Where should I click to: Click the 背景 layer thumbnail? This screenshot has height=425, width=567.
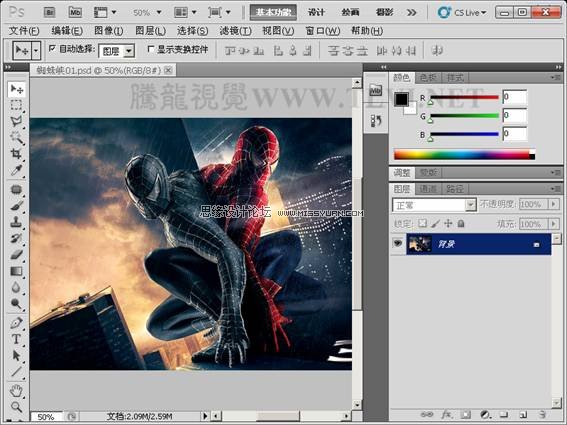[x=419, y=244]
